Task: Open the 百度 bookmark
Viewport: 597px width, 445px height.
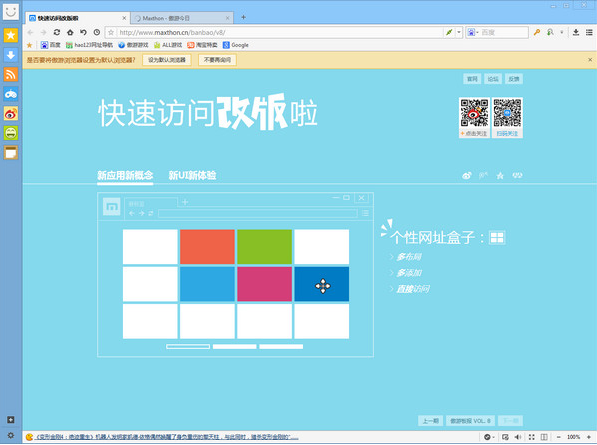Action: pyautogui.click(x=51, y=45)
